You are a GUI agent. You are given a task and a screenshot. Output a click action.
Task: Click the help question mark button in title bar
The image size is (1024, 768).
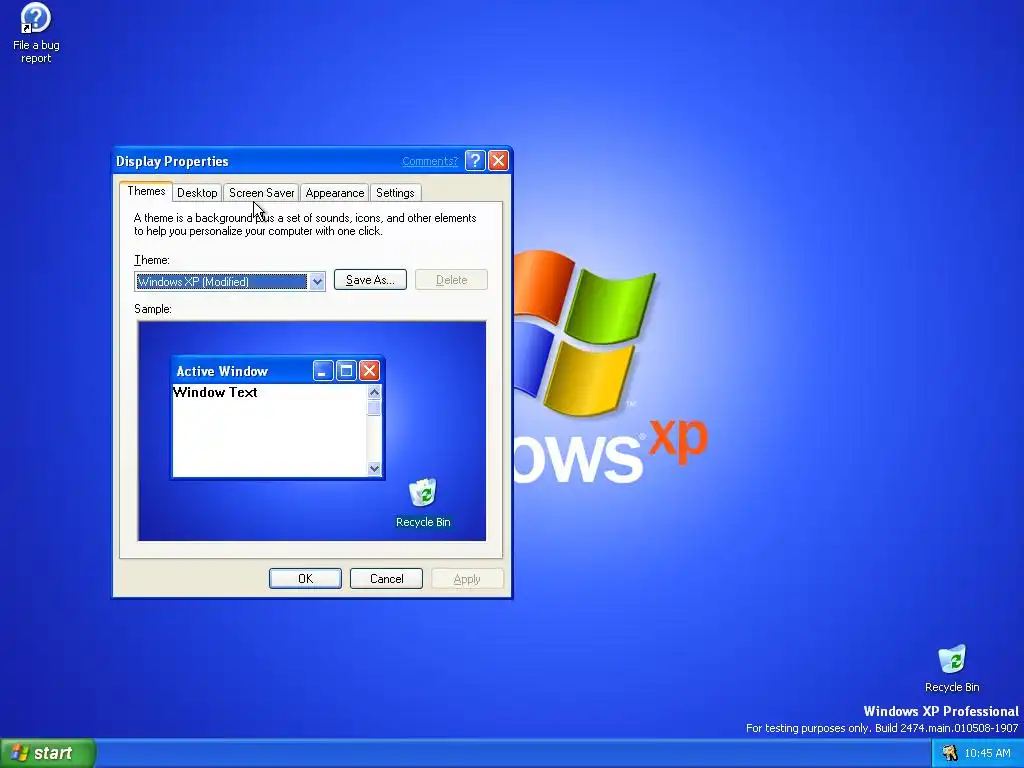coord(475,161)
